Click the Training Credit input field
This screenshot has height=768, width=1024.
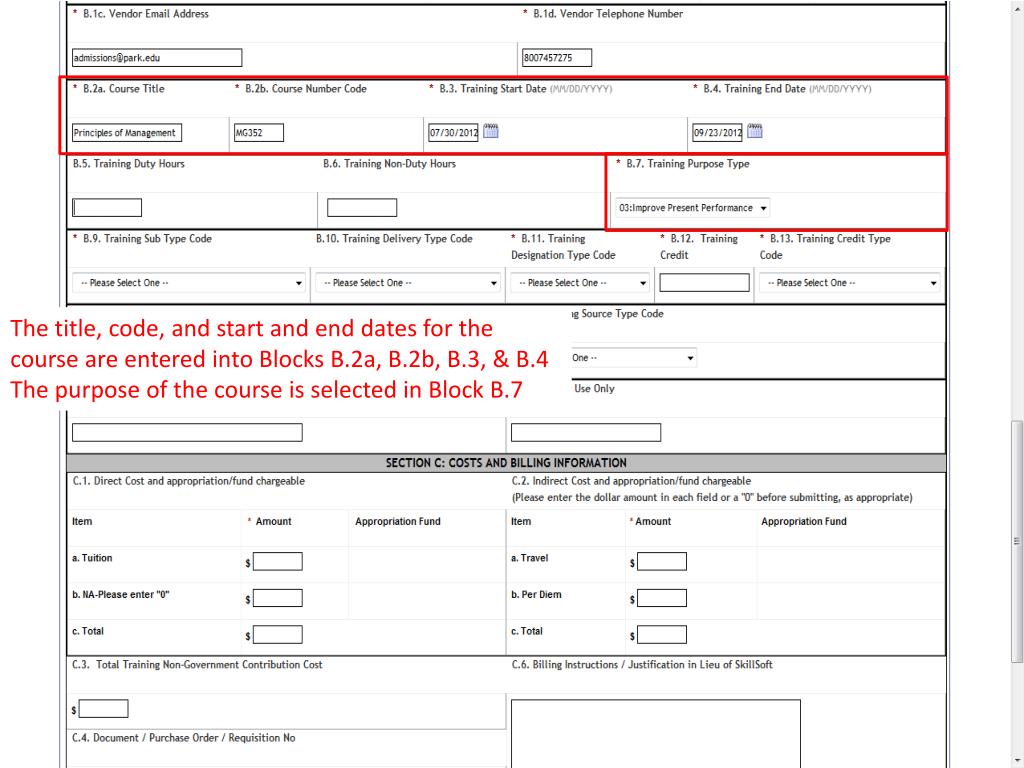[x=705, y=283]
